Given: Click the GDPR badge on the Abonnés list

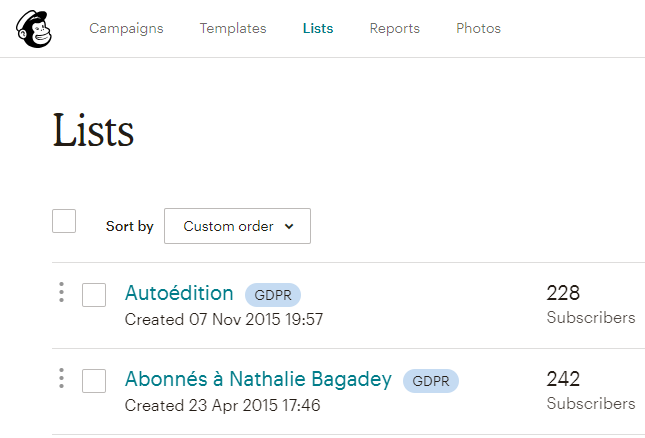Looking at the screenshot, I should coord(431,381).
